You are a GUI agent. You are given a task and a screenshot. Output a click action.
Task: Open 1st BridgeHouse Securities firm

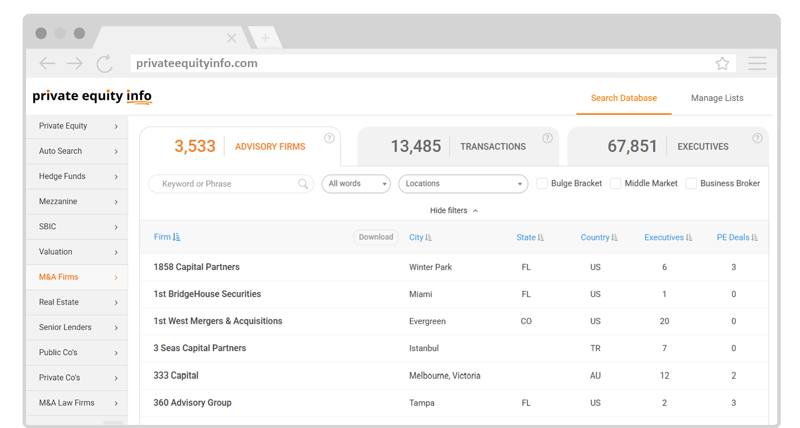click(207, 294)
